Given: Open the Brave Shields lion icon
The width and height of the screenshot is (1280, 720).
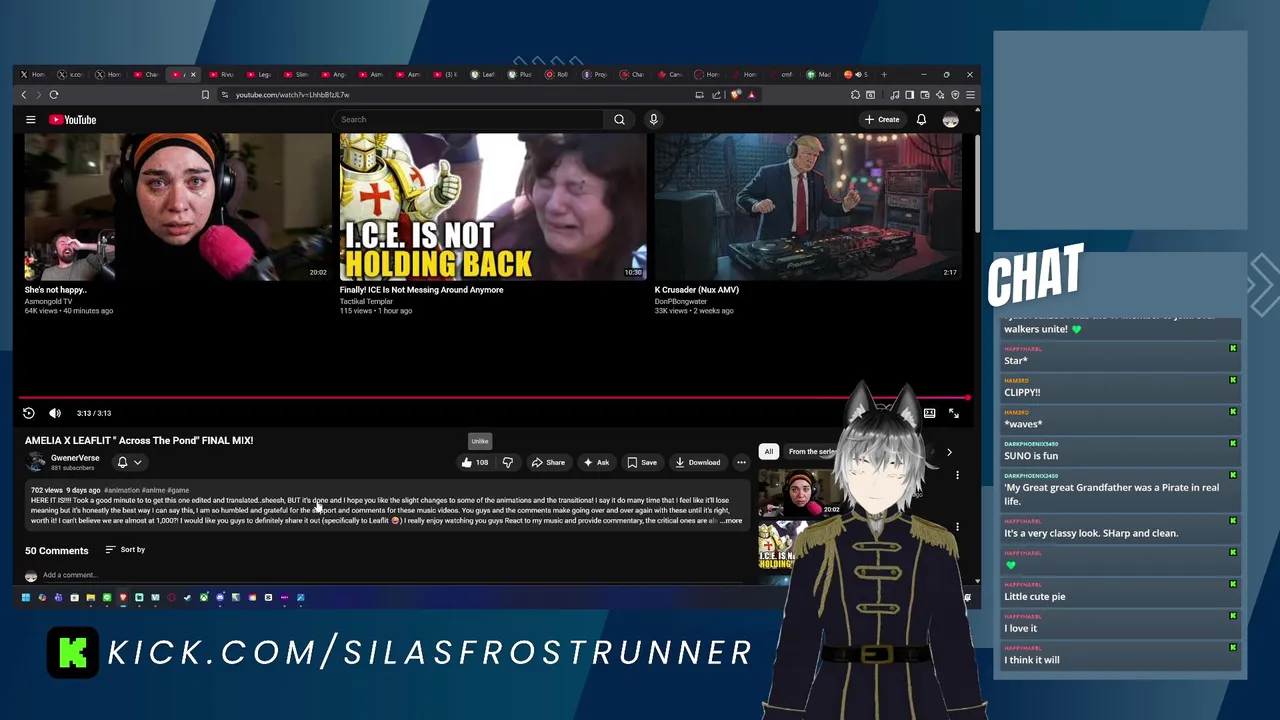Looking at the screenshot, I should [735, 95].
